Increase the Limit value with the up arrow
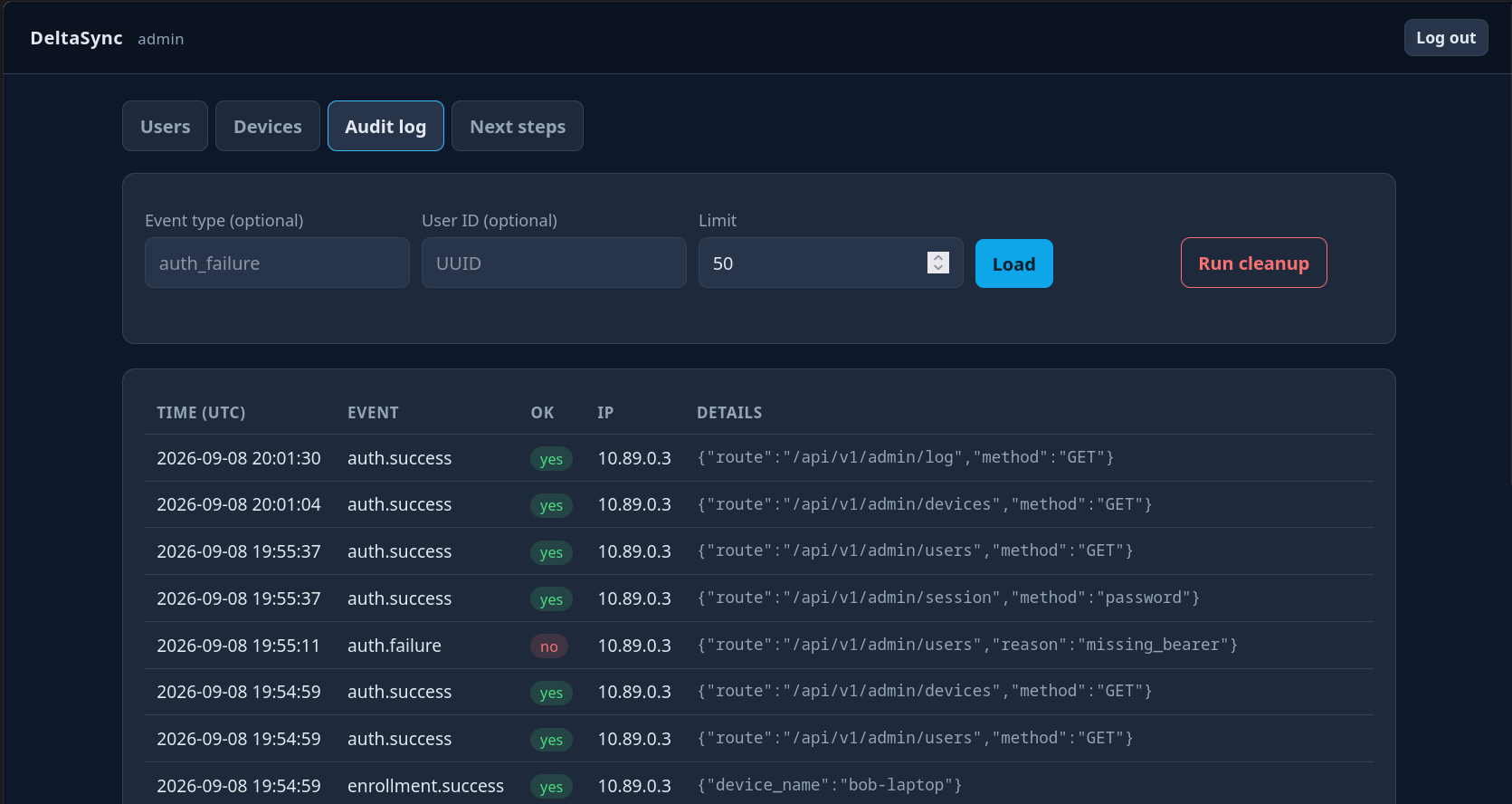 click(938, 257)
